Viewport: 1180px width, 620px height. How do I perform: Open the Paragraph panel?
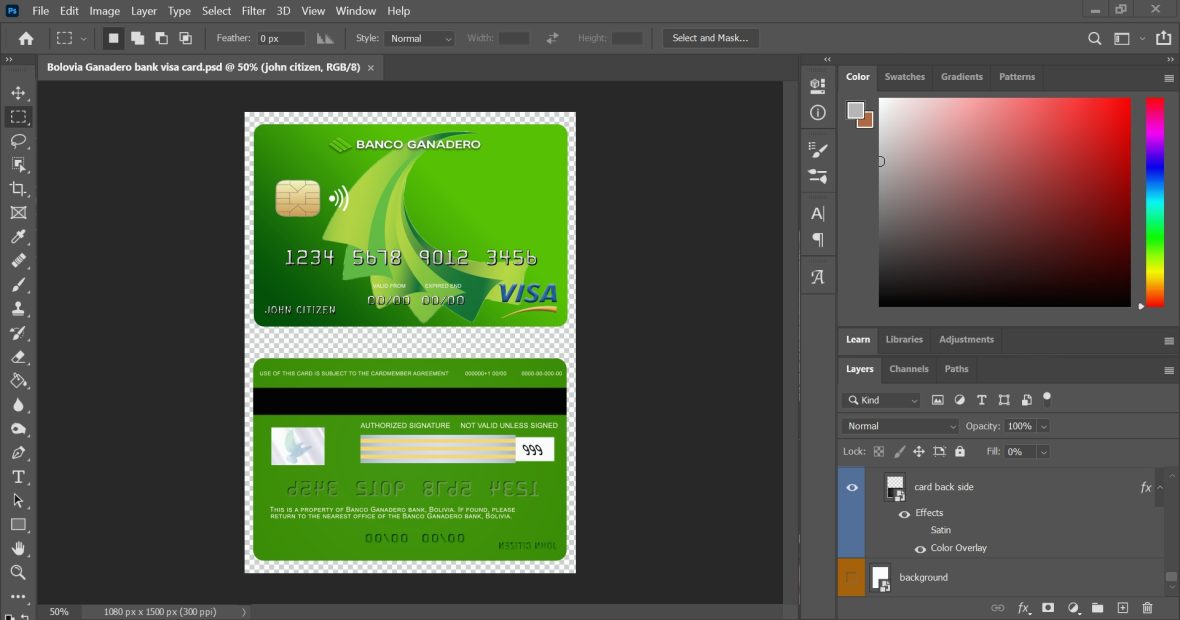tap(817, 238)
